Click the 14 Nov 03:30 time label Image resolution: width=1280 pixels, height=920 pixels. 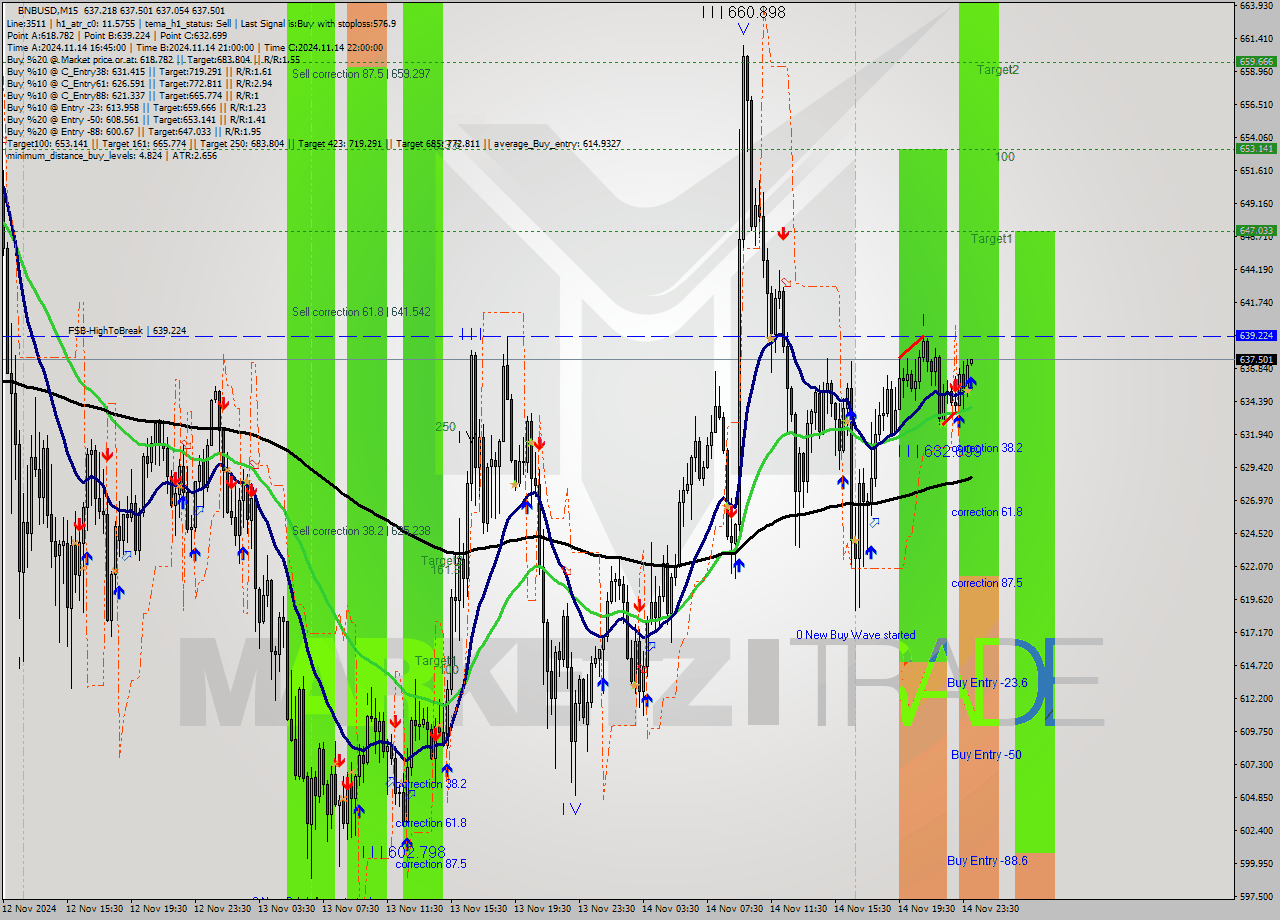pyautogui.click(x=670, y=909)
